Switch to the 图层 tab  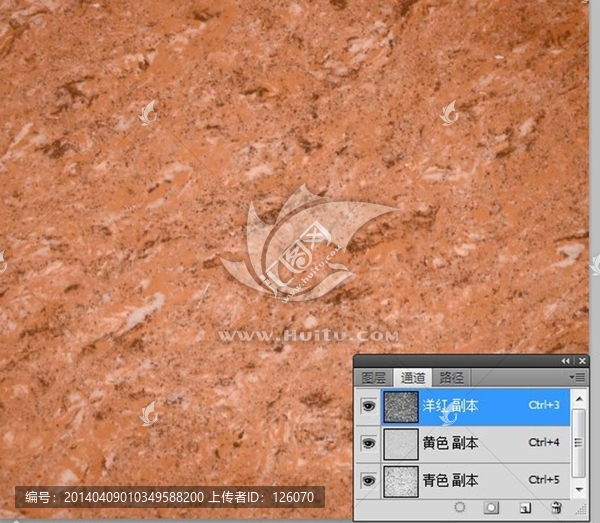click(373, 378)
